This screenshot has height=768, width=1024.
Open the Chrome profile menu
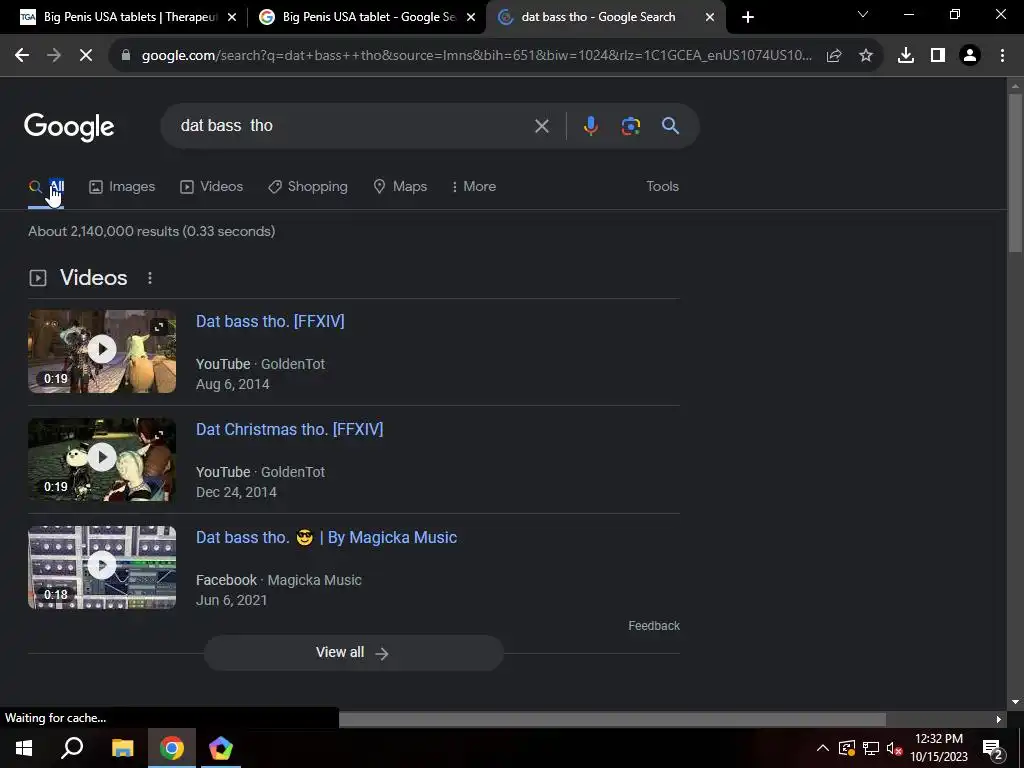[x=970, y=56]
